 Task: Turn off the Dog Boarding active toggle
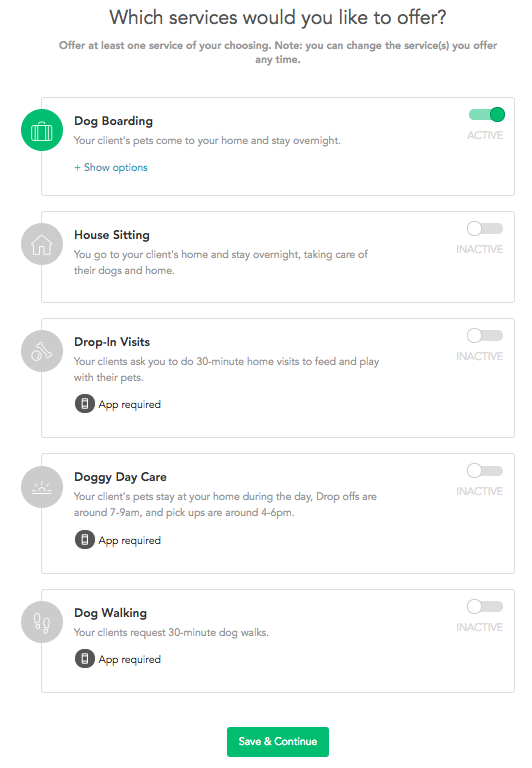click(486, 115)
